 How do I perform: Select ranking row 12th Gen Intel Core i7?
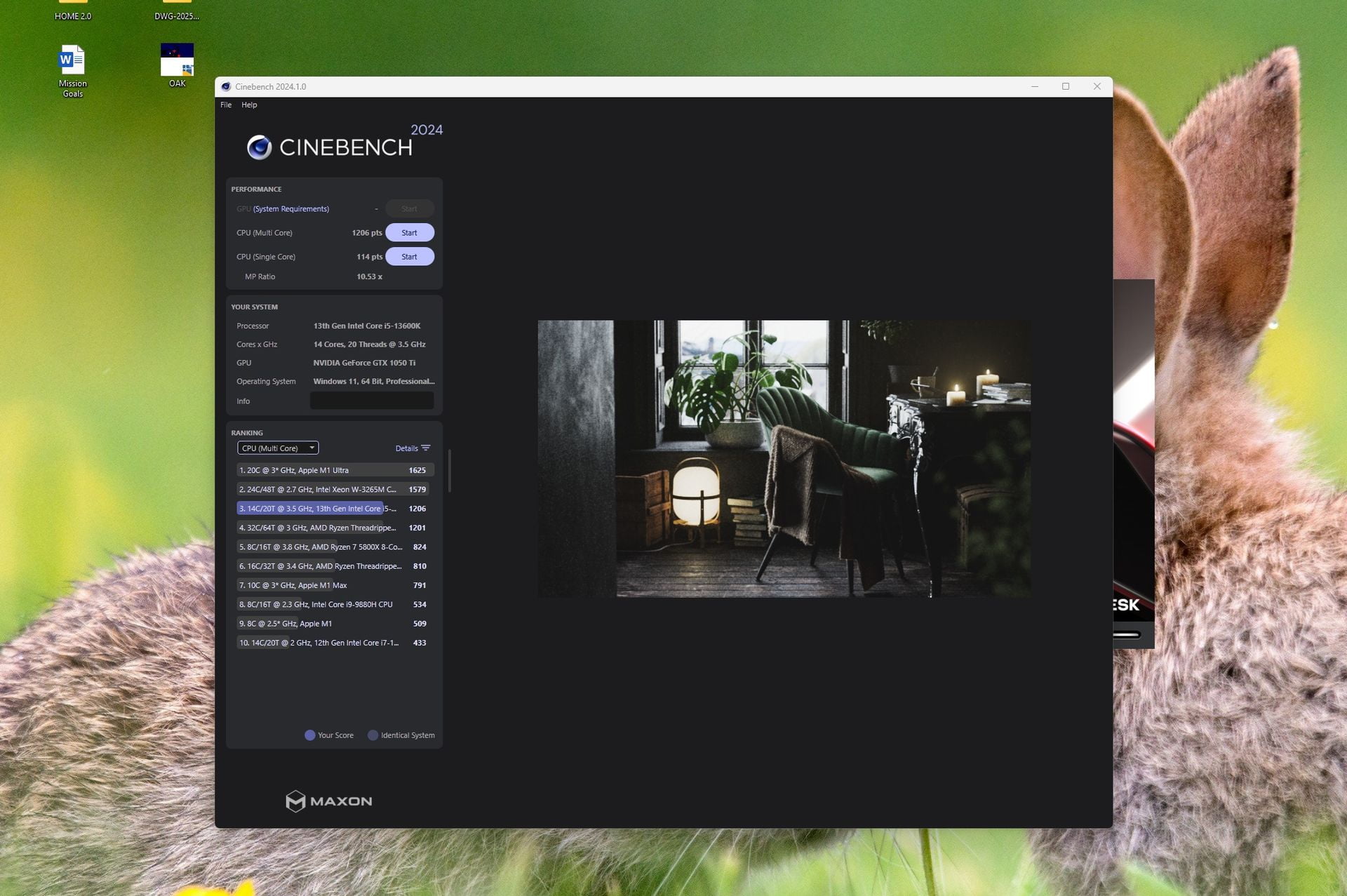[335, 643]
